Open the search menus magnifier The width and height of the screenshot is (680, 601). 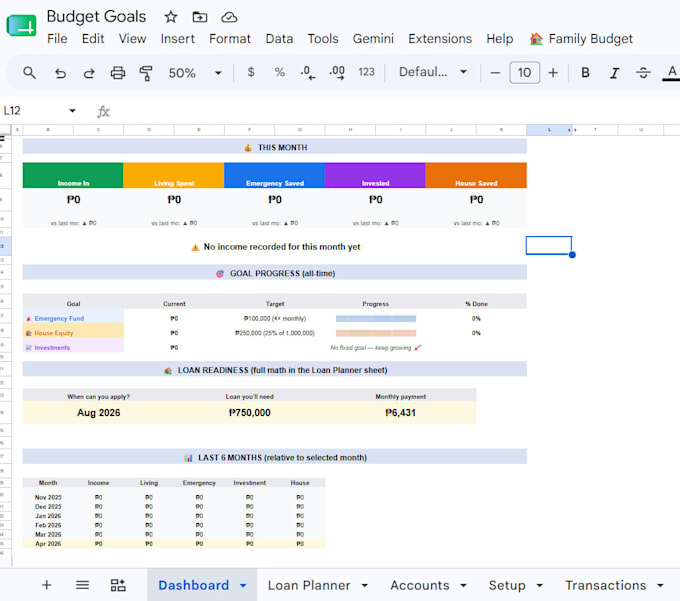pos(29,72)
